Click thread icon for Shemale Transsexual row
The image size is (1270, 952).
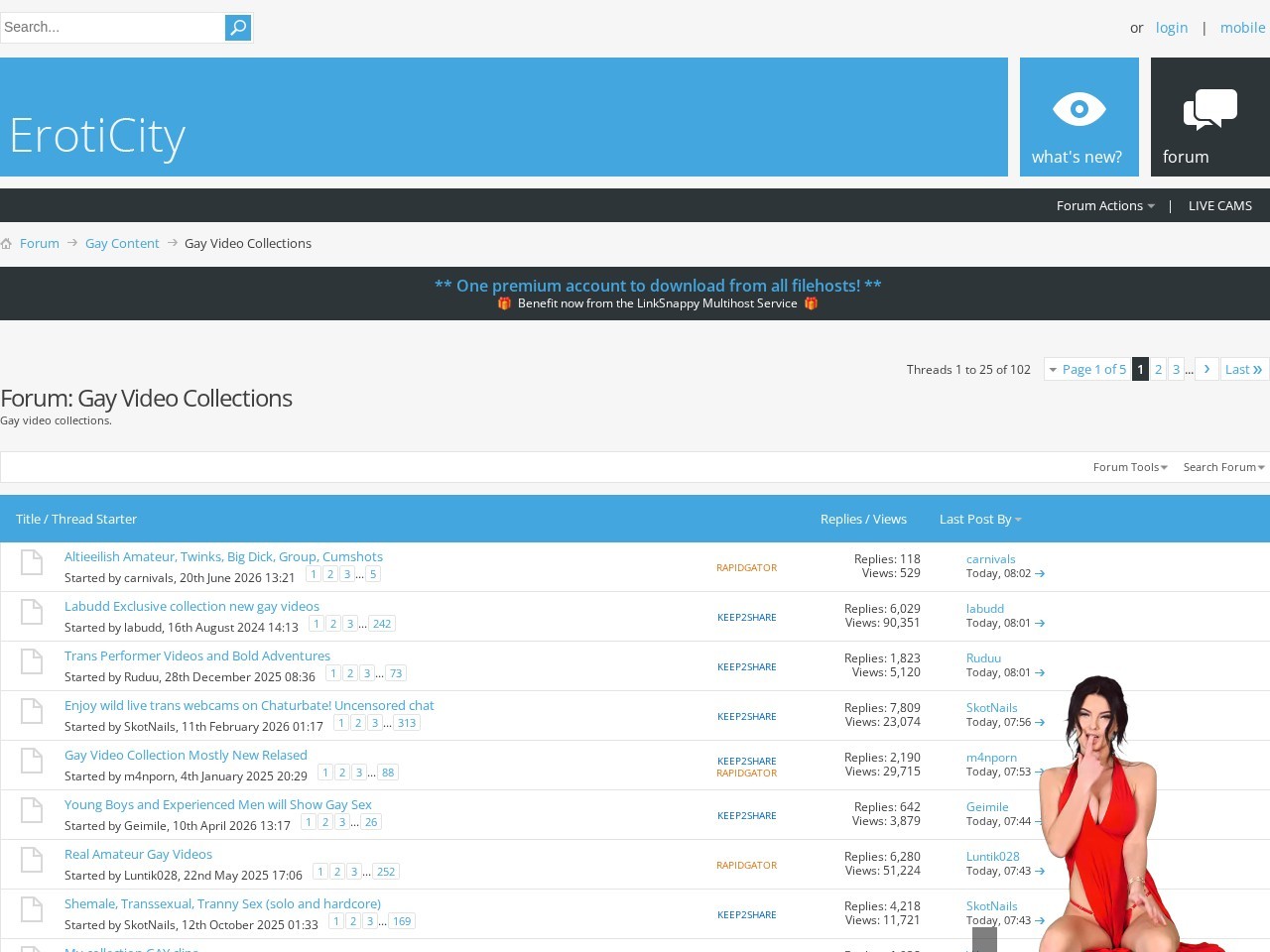[32, 909]
